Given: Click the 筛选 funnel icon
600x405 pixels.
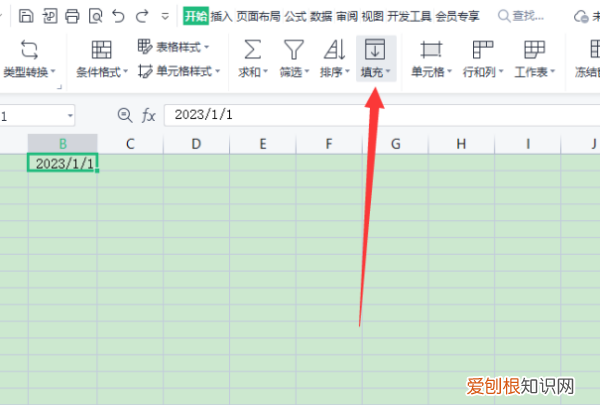Looking at the screenshot, I should tap(293, 50).
